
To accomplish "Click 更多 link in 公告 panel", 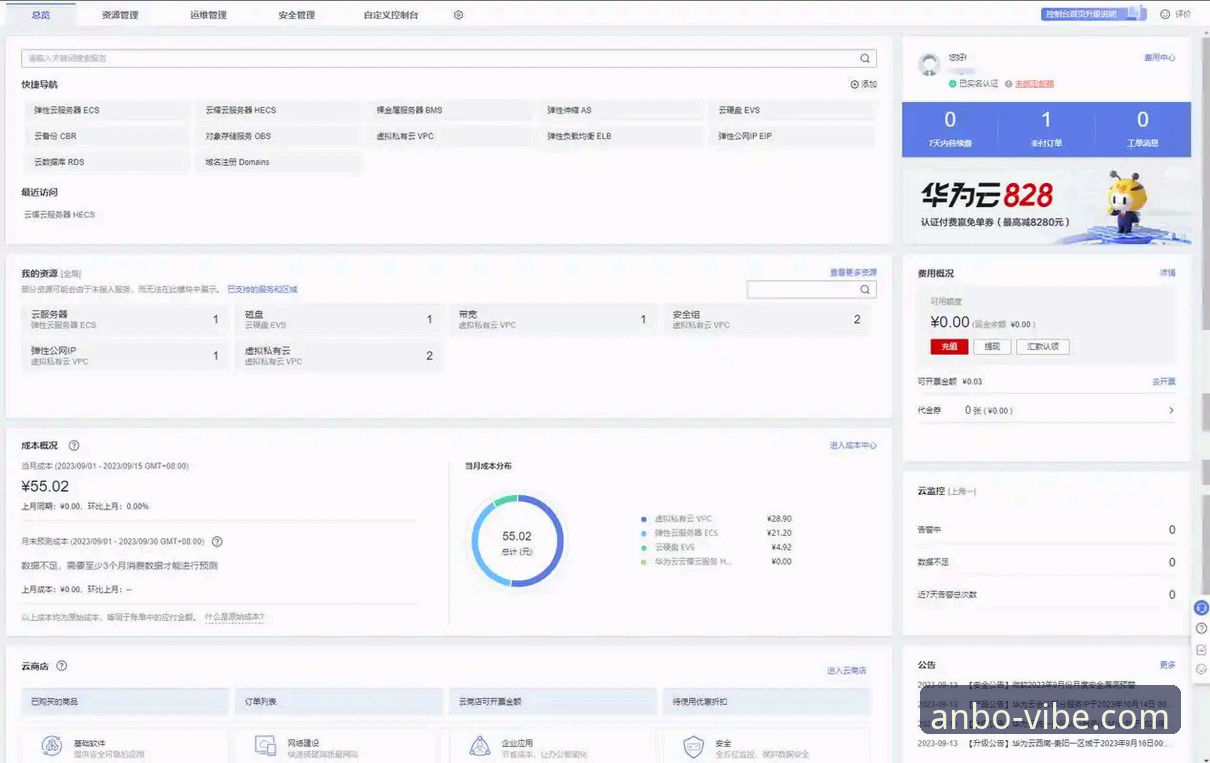I will point(1167,665).
